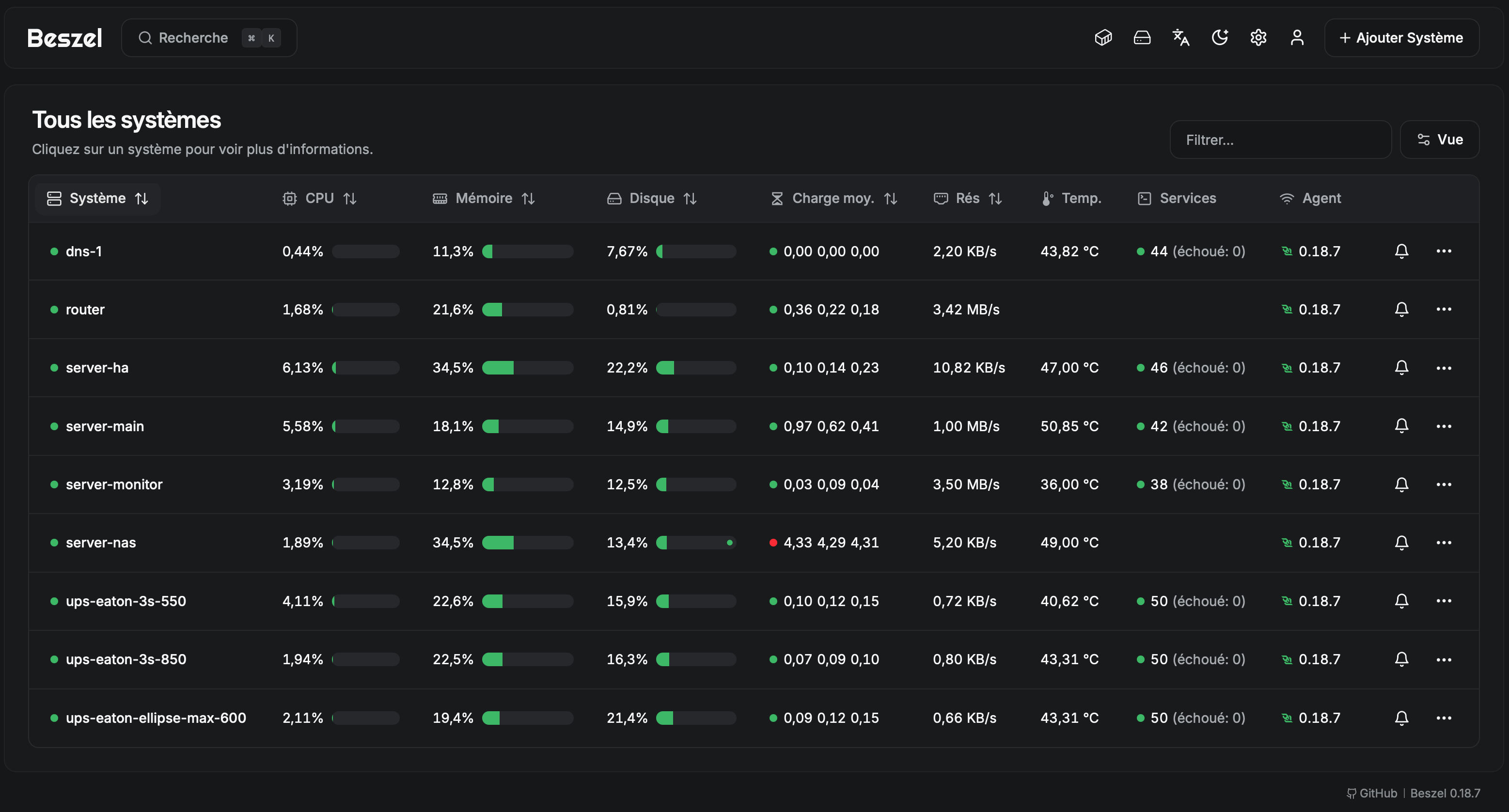Sort by Charge moy. column header

pos(833,199)
